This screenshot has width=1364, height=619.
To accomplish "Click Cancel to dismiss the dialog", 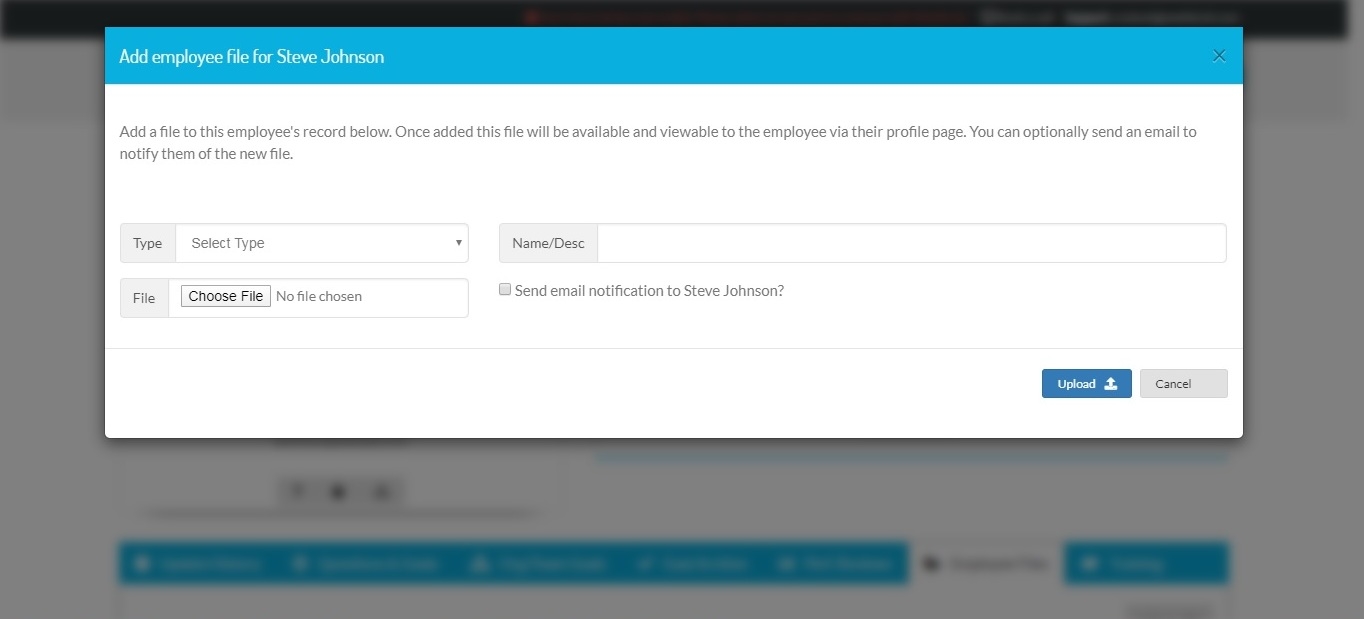I will tap(1183, 383).
